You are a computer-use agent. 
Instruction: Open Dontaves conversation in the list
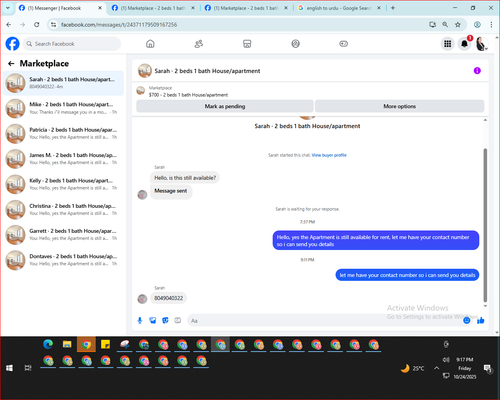63,260
